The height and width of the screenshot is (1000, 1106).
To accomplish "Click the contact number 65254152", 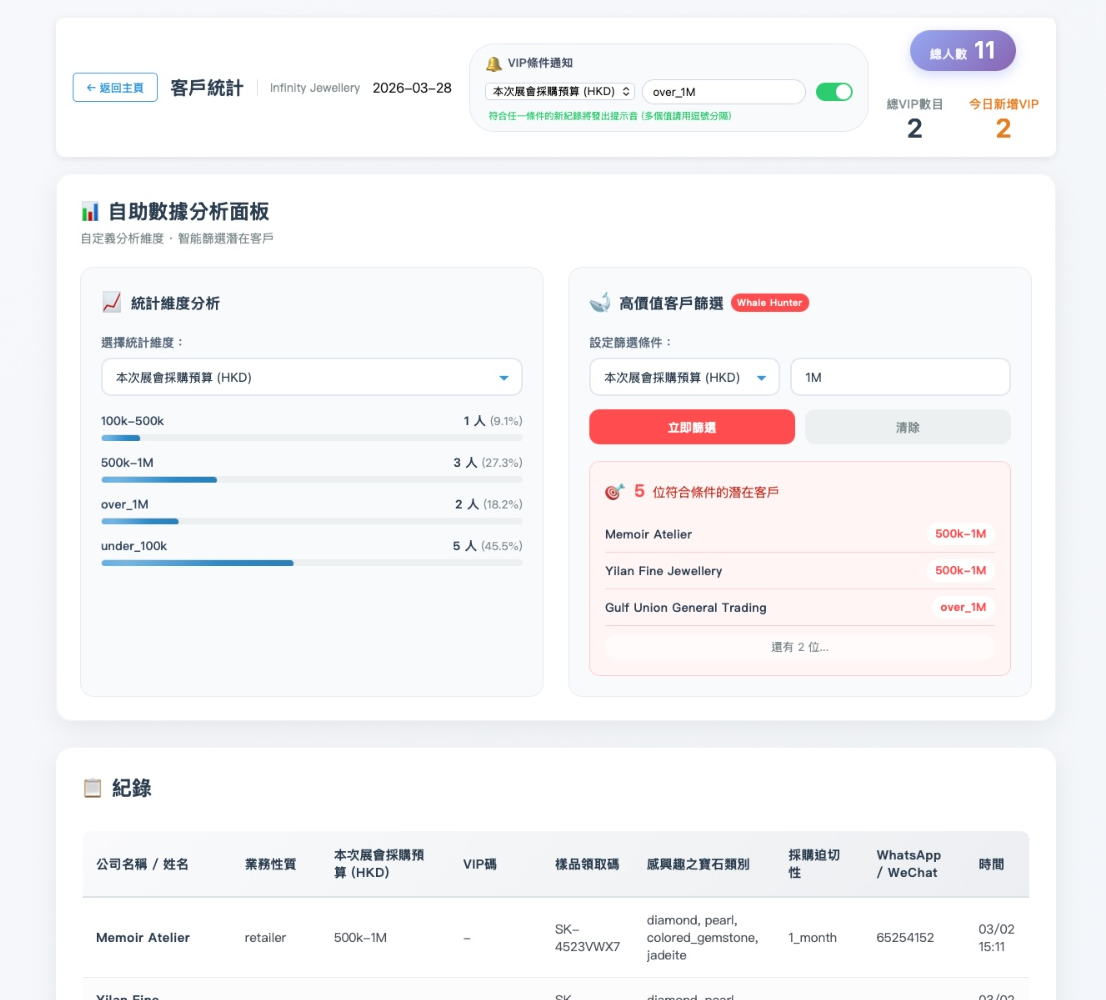I will (905, 937).
